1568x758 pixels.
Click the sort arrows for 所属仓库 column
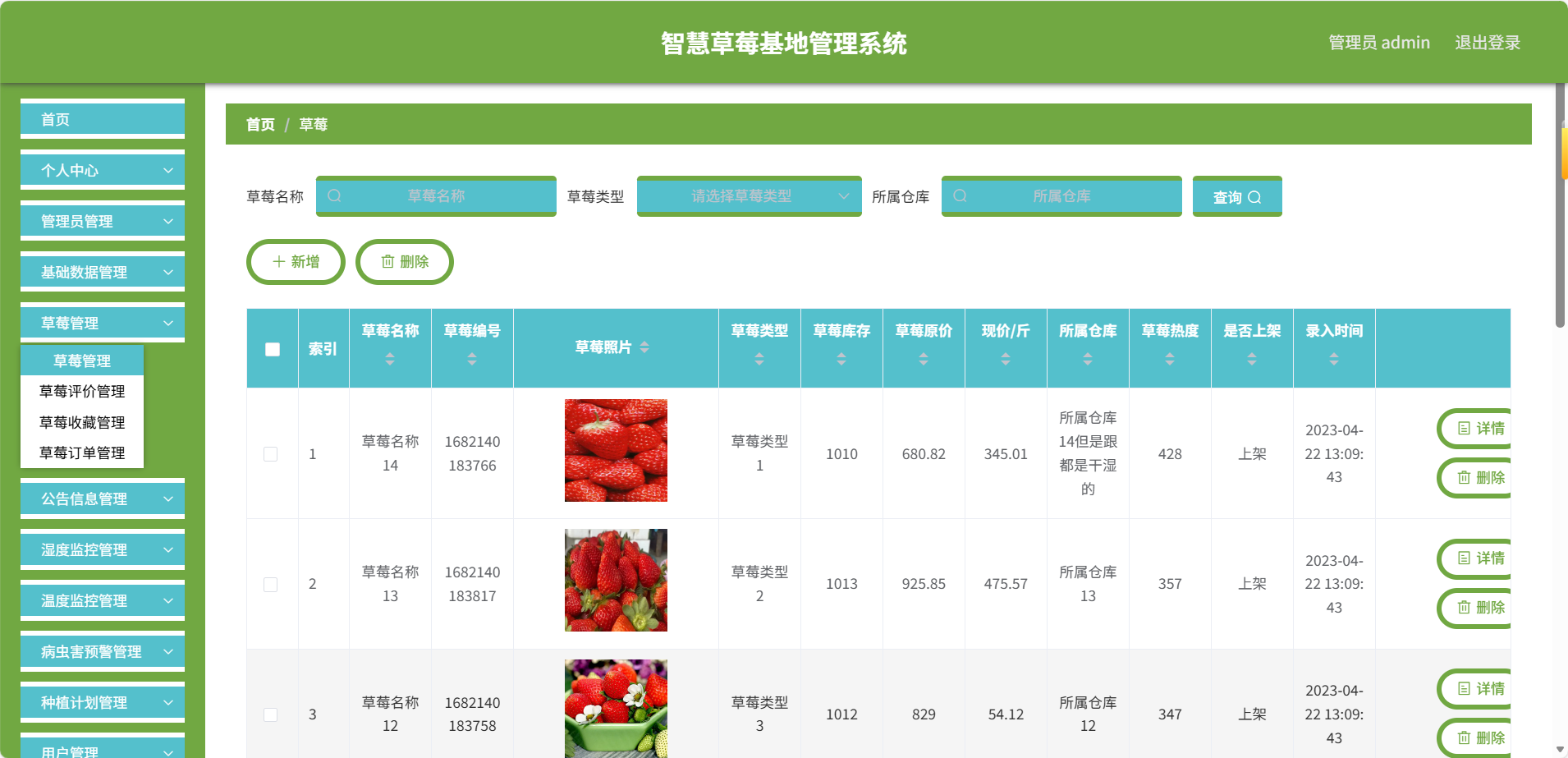point(1088,359)
